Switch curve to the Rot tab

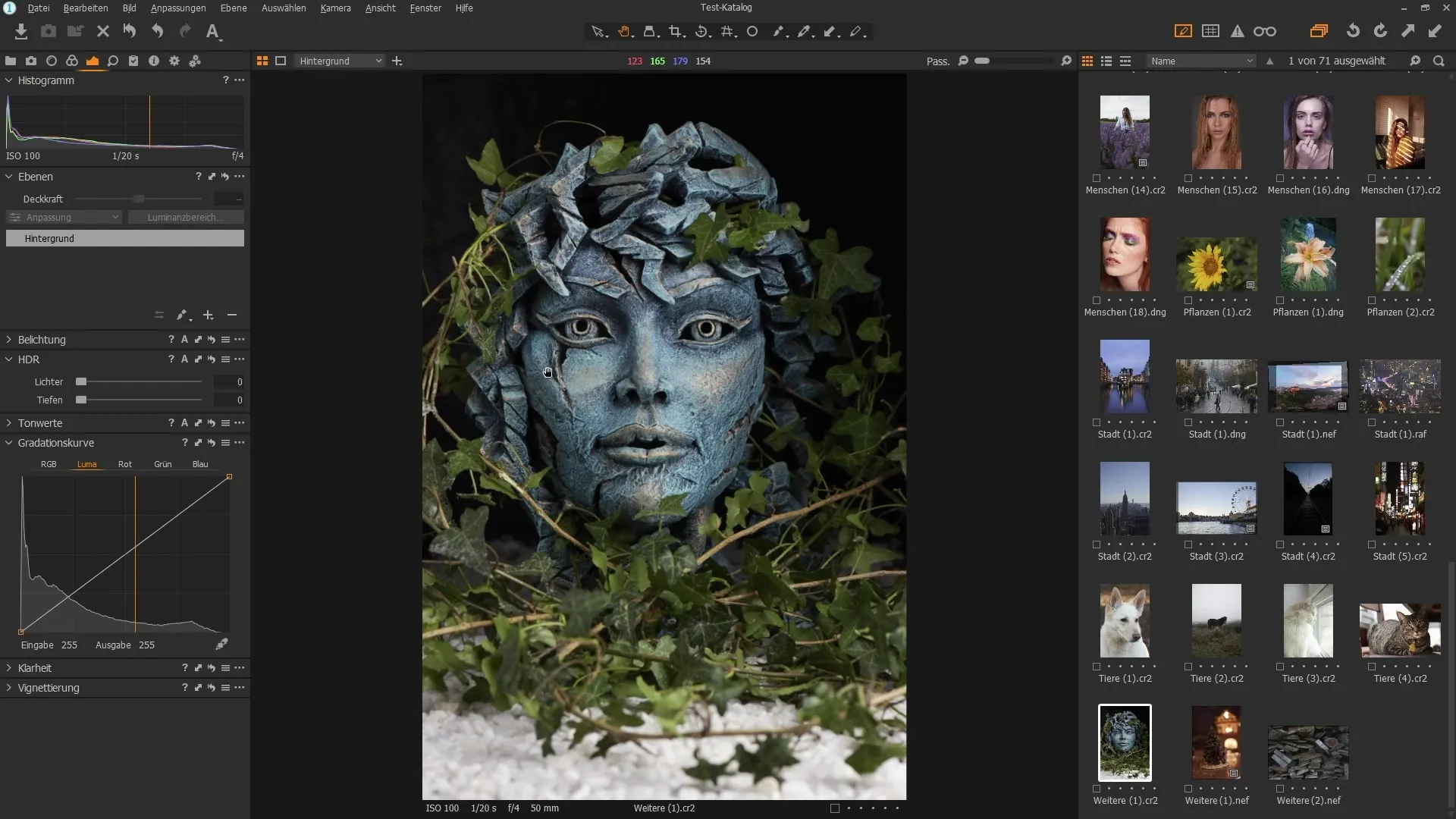tap(125, 464)
